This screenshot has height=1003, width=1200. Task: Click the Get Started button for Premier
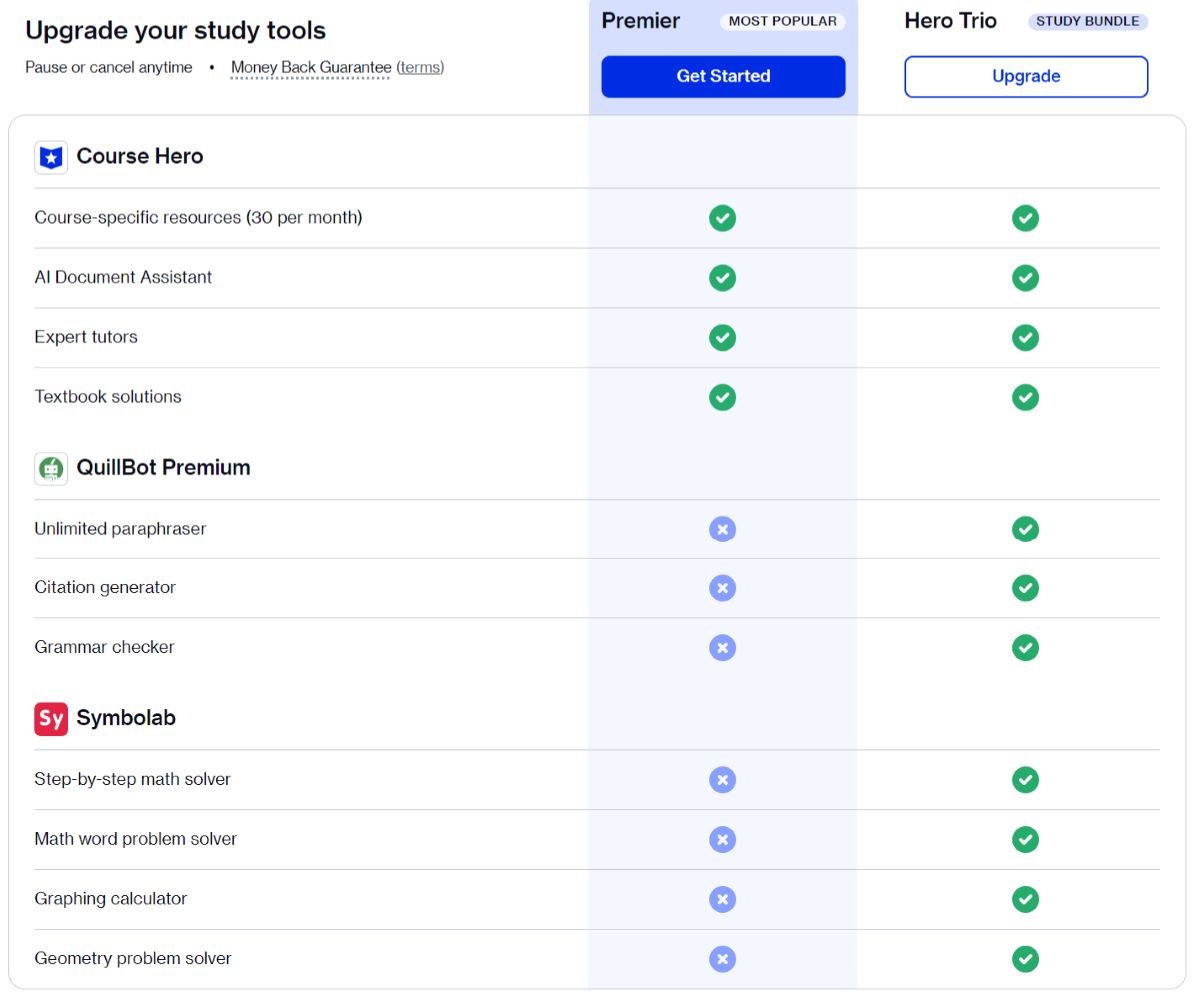tap(723, 76)
